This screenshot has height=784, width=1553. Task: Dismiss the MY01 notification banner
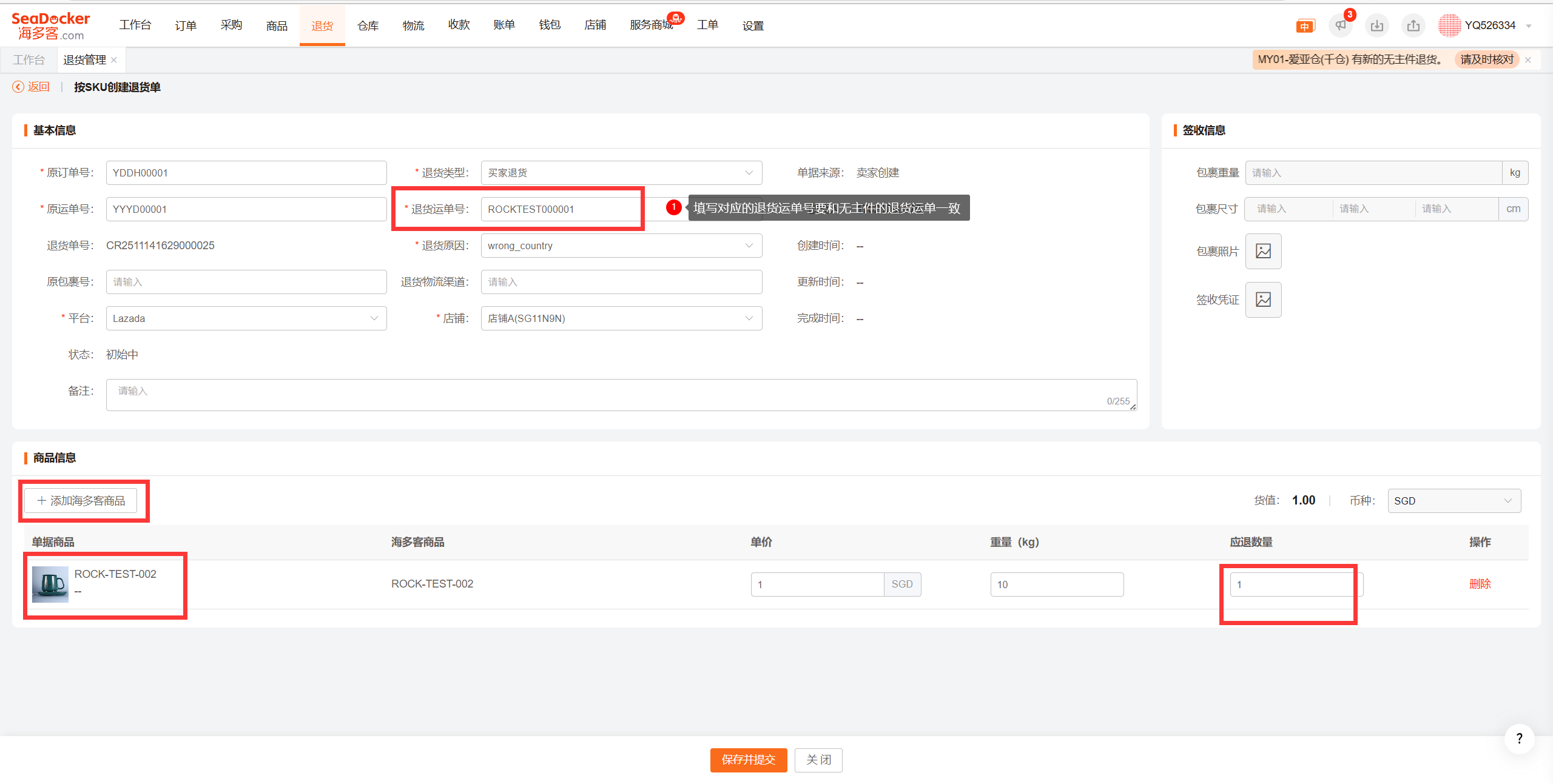[1528, 60]
